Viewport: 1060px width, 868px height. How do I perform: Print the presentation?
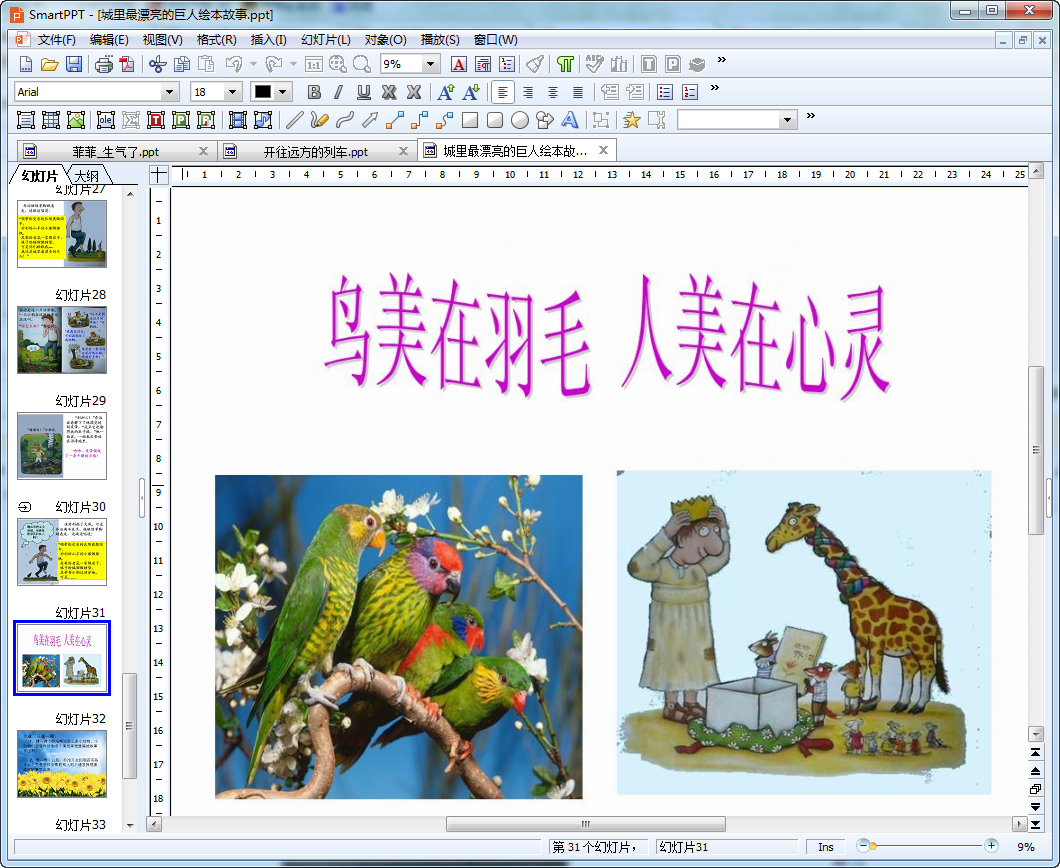103,64
